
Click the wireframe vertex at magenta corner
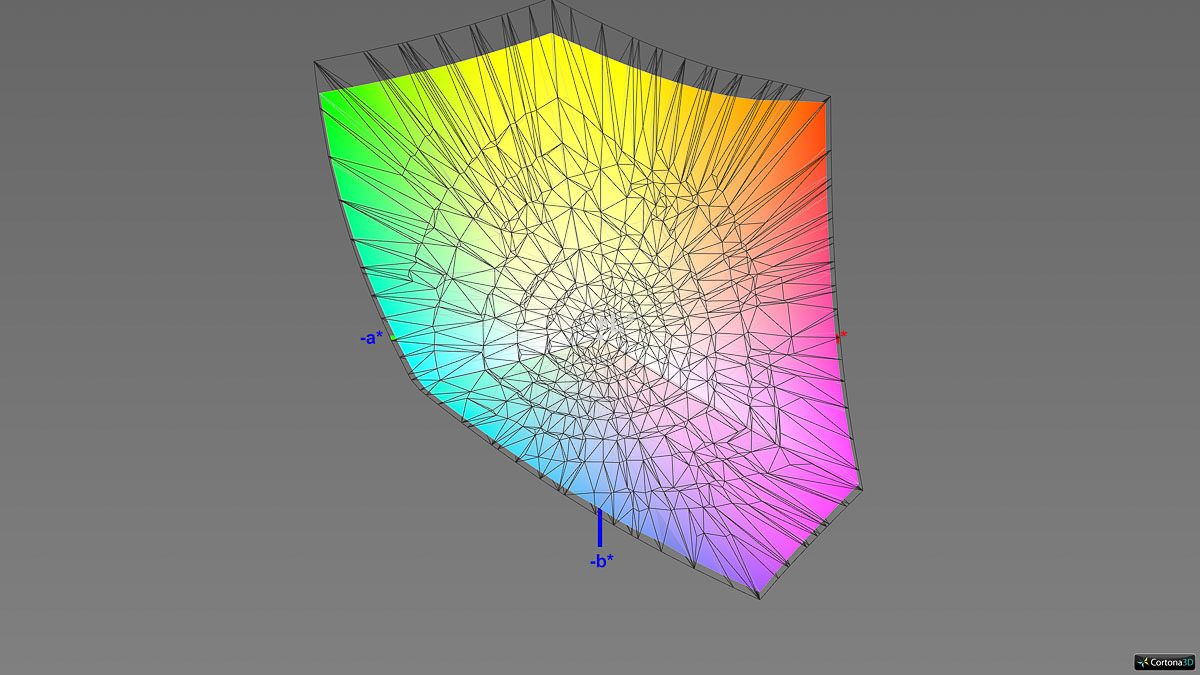(x=861, y=489)
